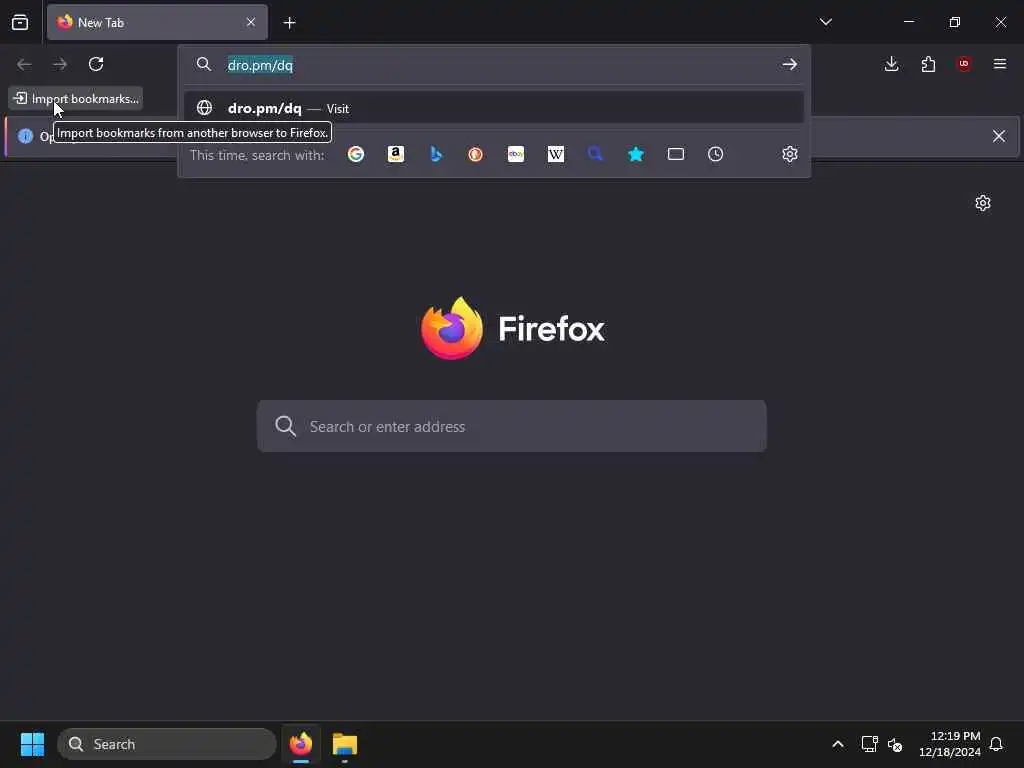Search this time with Wikipedia
Image resolution: width=1024 pixels, height=768 pixels.
coord(556,154)
